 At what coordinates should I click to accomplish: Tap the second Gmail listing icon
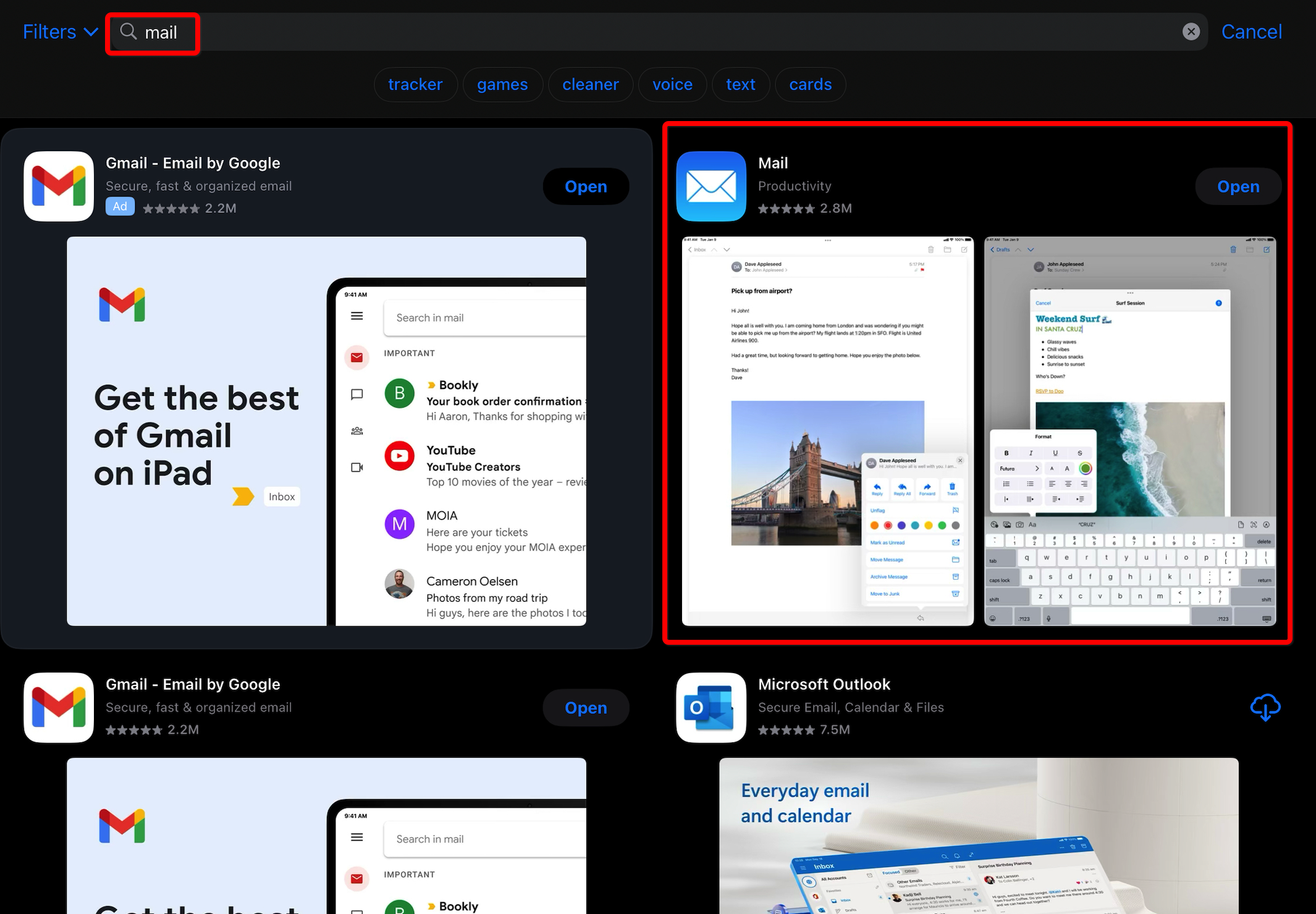coord(59,707)
